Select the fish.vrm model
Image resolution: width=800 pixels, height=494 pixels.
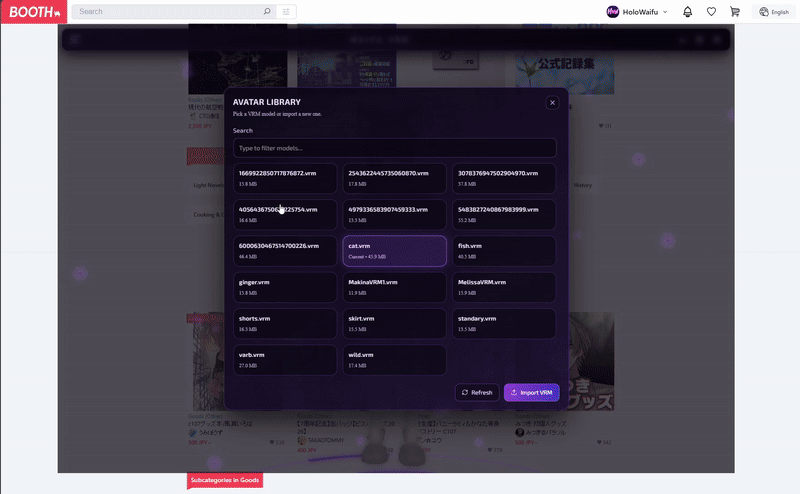click(x=503, y=251)
